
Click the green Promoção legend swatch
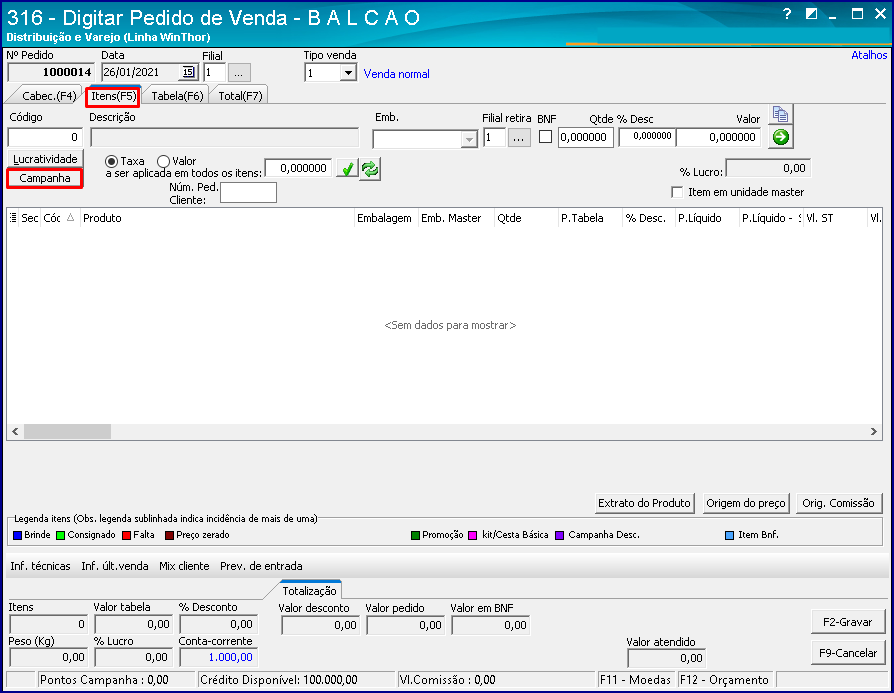[416, 536]
